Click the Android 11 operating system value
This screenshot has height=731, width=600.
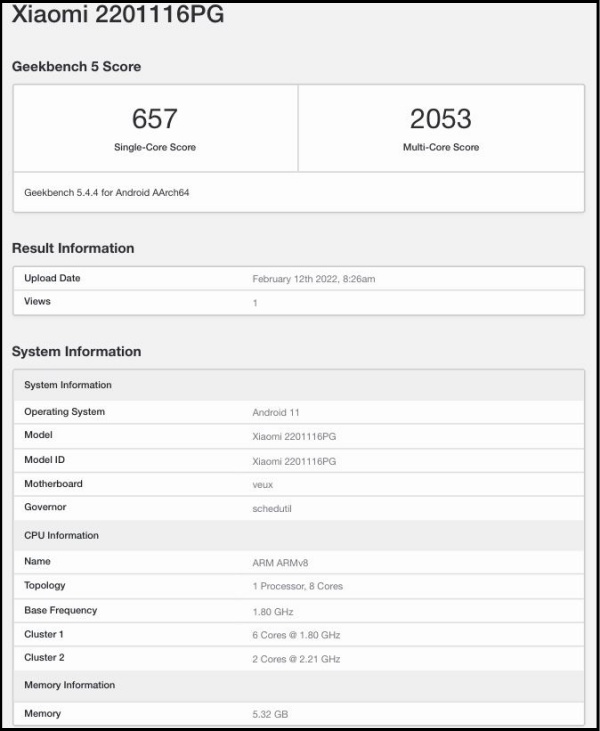tap(276, 412)
